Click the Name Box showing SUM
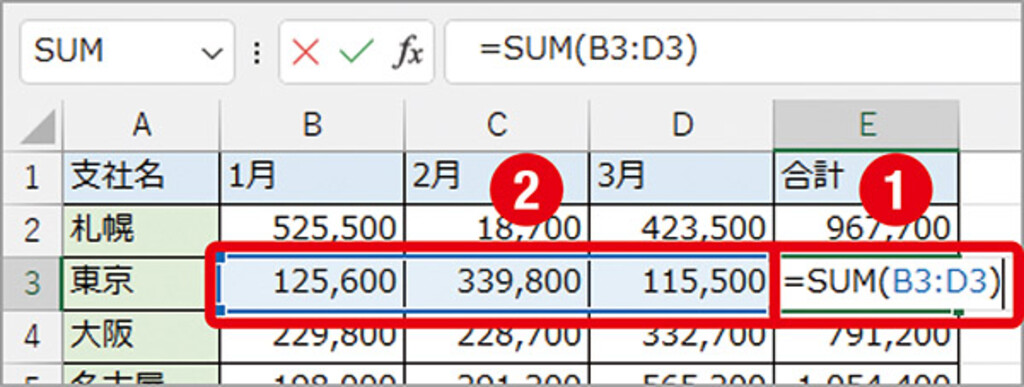The image size is (1024, 387). [127, 52]
